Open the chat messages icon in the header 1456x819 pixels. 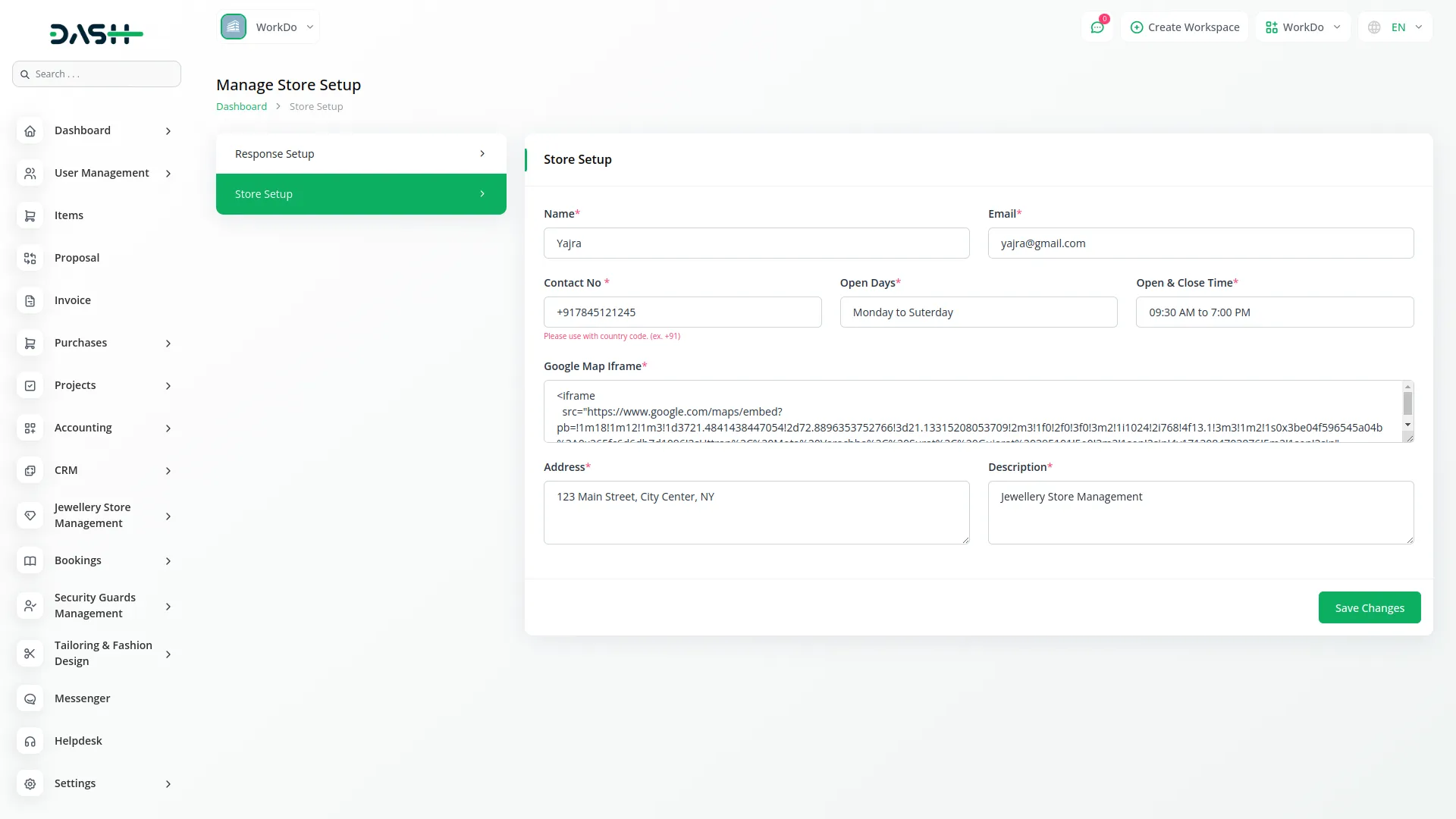1097,27
